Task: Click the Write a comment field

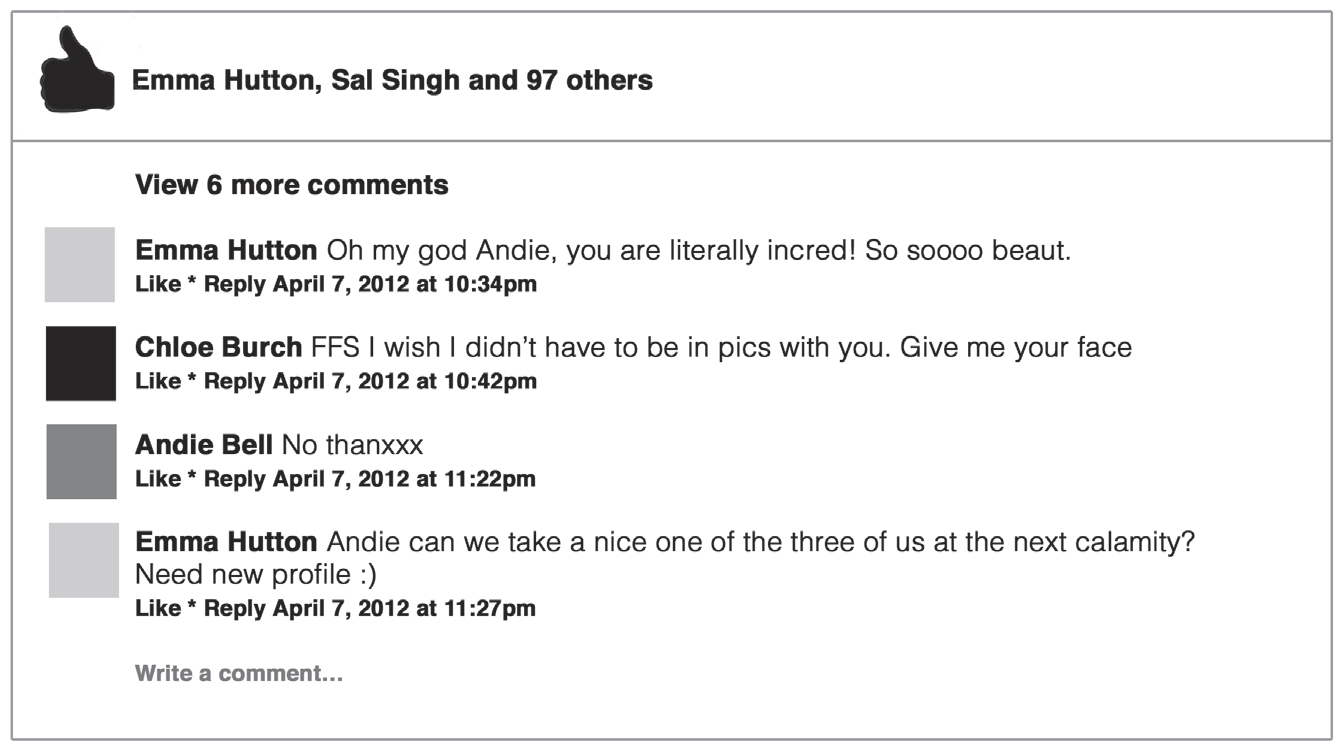Action: point(239,674)
